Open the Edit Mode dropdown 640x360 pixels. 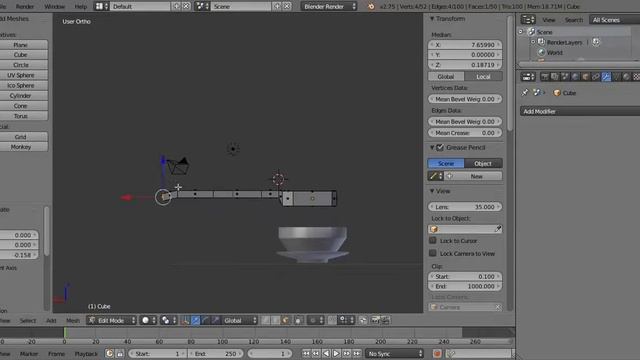click(x=112, y=320)
